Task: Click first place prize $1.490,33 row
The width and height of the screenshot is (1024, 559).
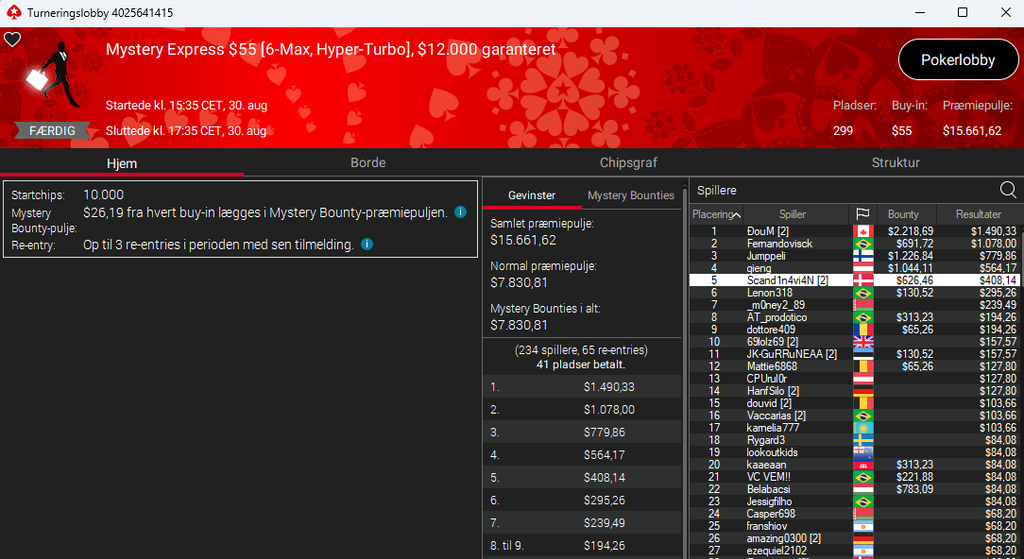Action: (x=581, y=387)
